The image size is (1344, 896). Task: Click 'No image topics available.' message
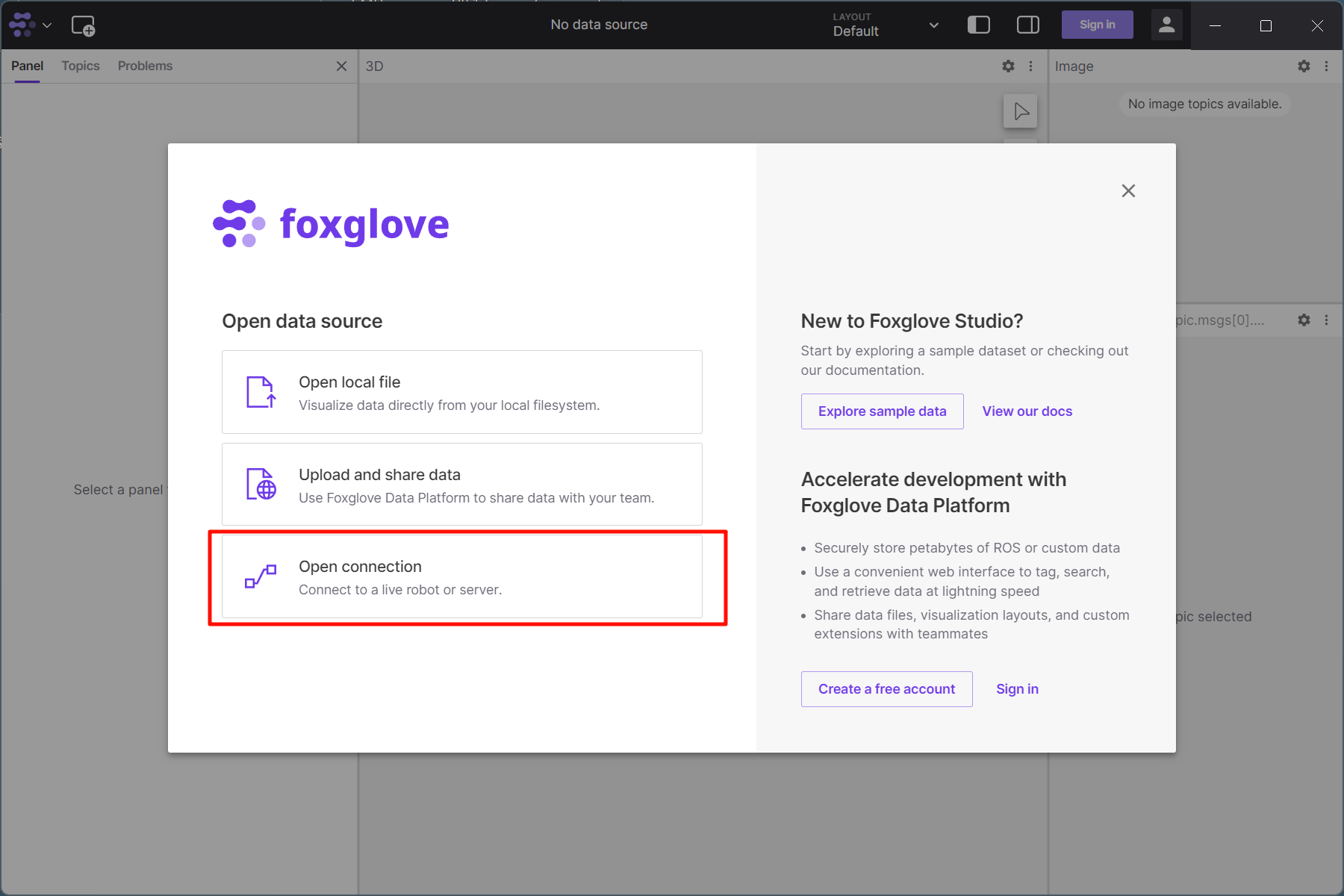[x=1204, y=104]
